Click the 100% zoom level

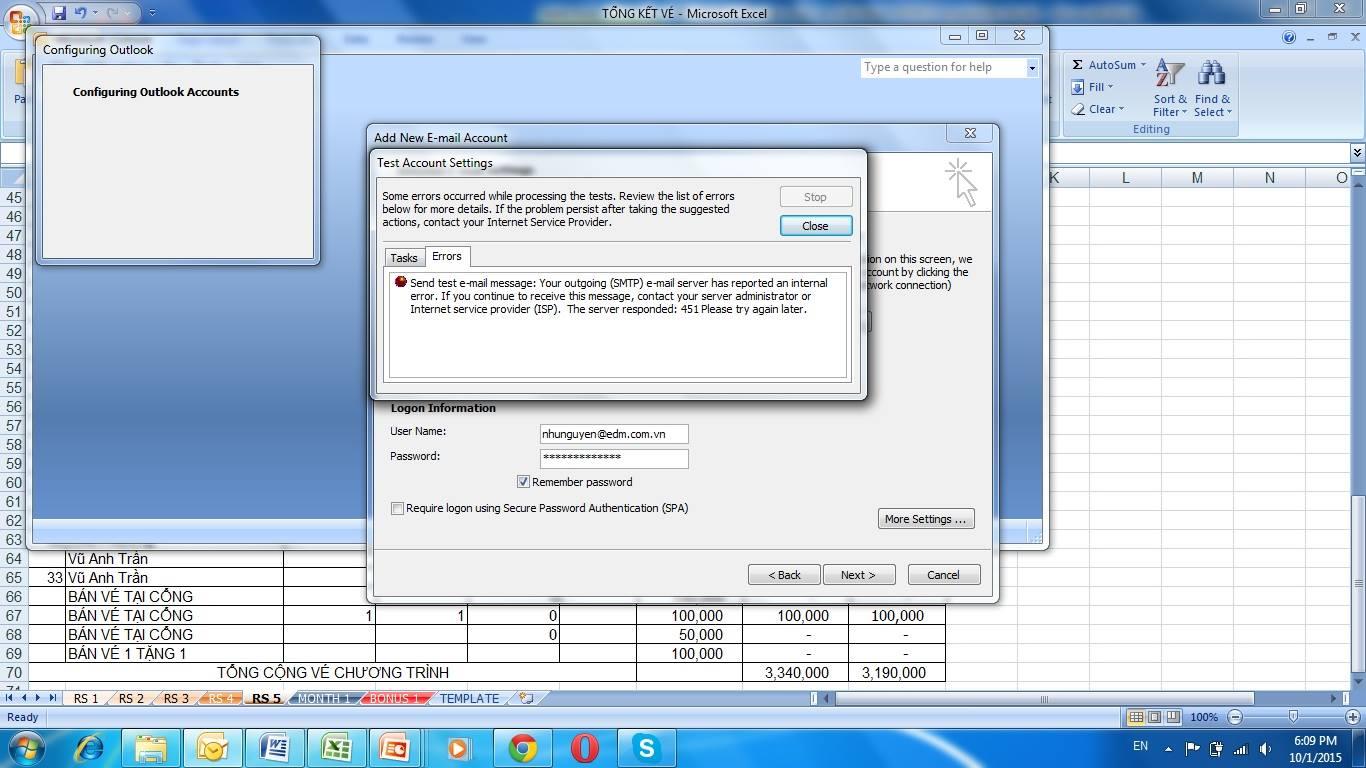click(x=1204, y=717)
